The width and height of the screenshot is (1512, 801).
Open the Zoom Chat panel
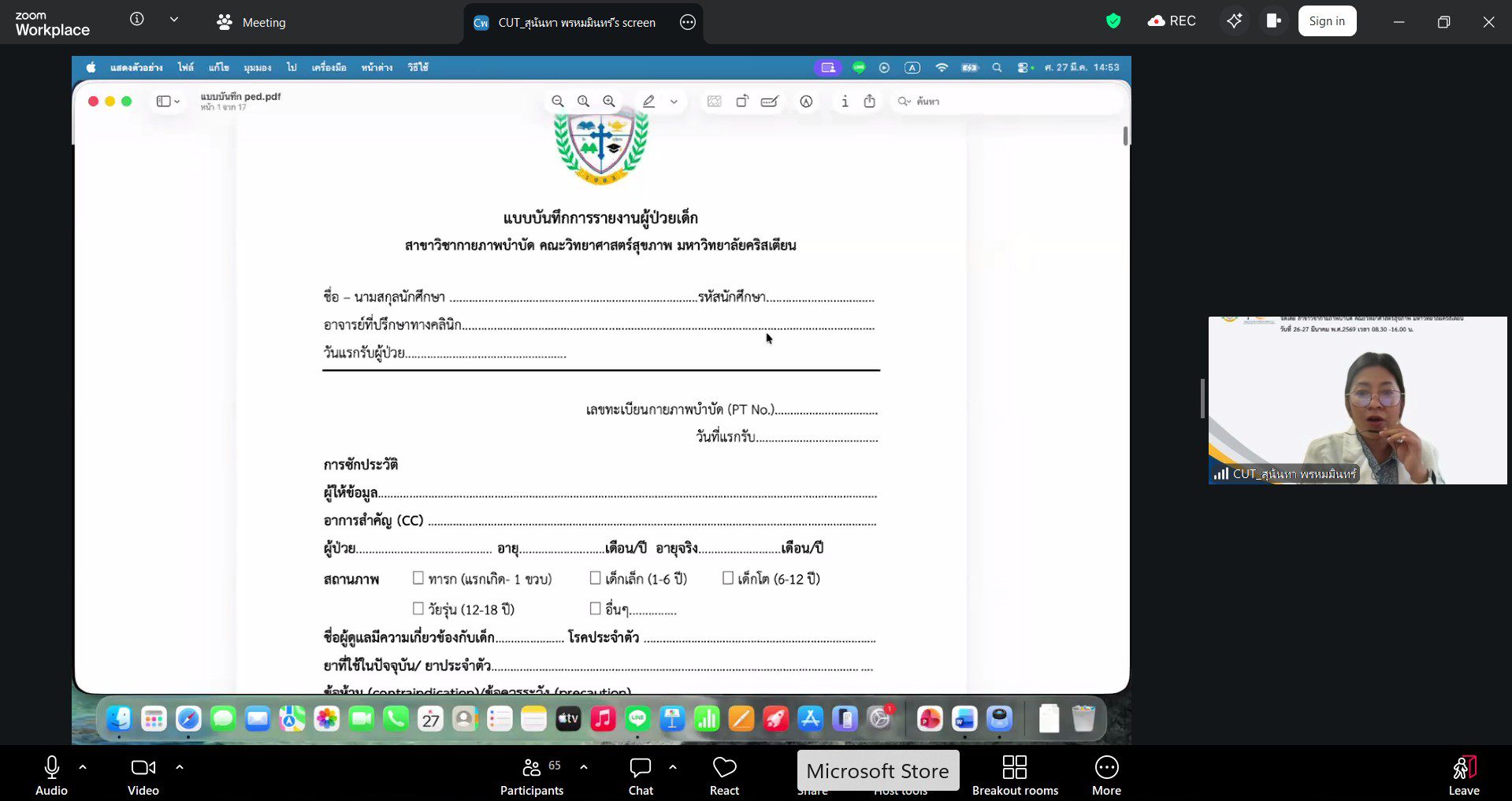[x=640, y=776]
